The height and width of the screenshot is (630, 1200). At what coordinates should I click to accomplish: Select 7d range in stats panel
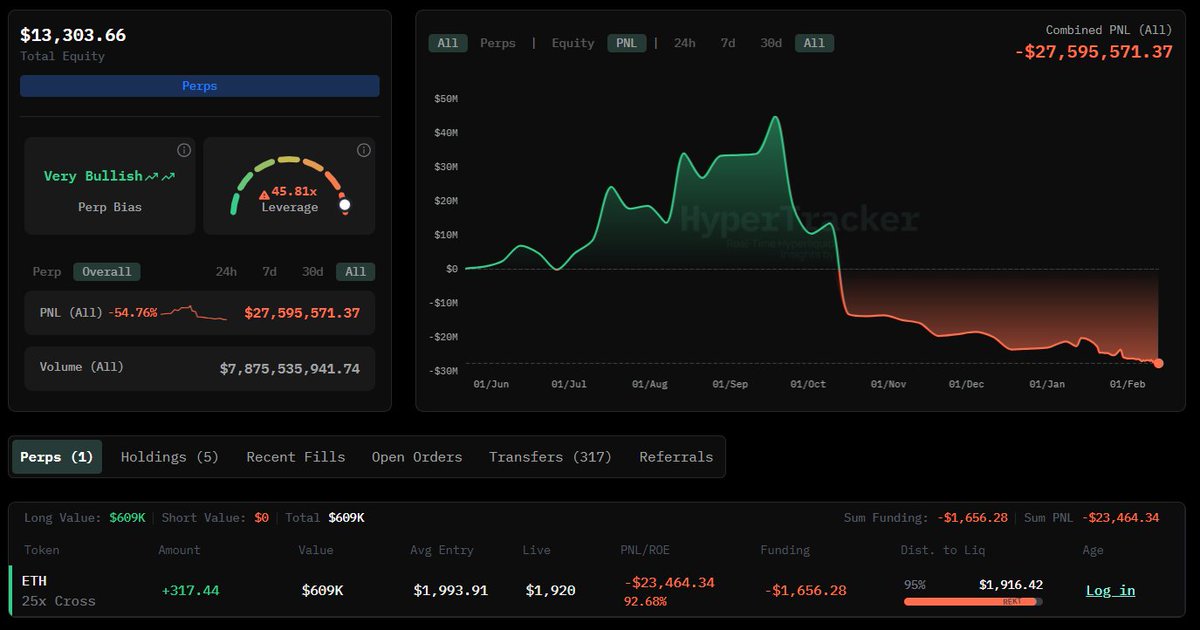coord(270,272)
